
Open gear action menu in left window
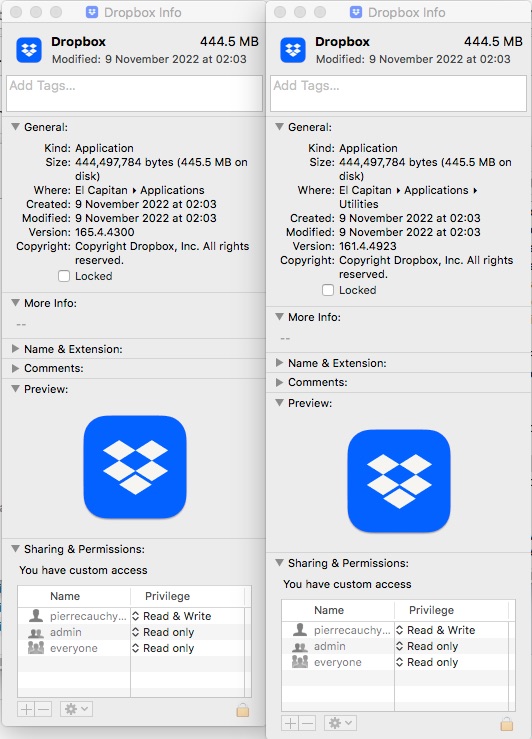76,709
